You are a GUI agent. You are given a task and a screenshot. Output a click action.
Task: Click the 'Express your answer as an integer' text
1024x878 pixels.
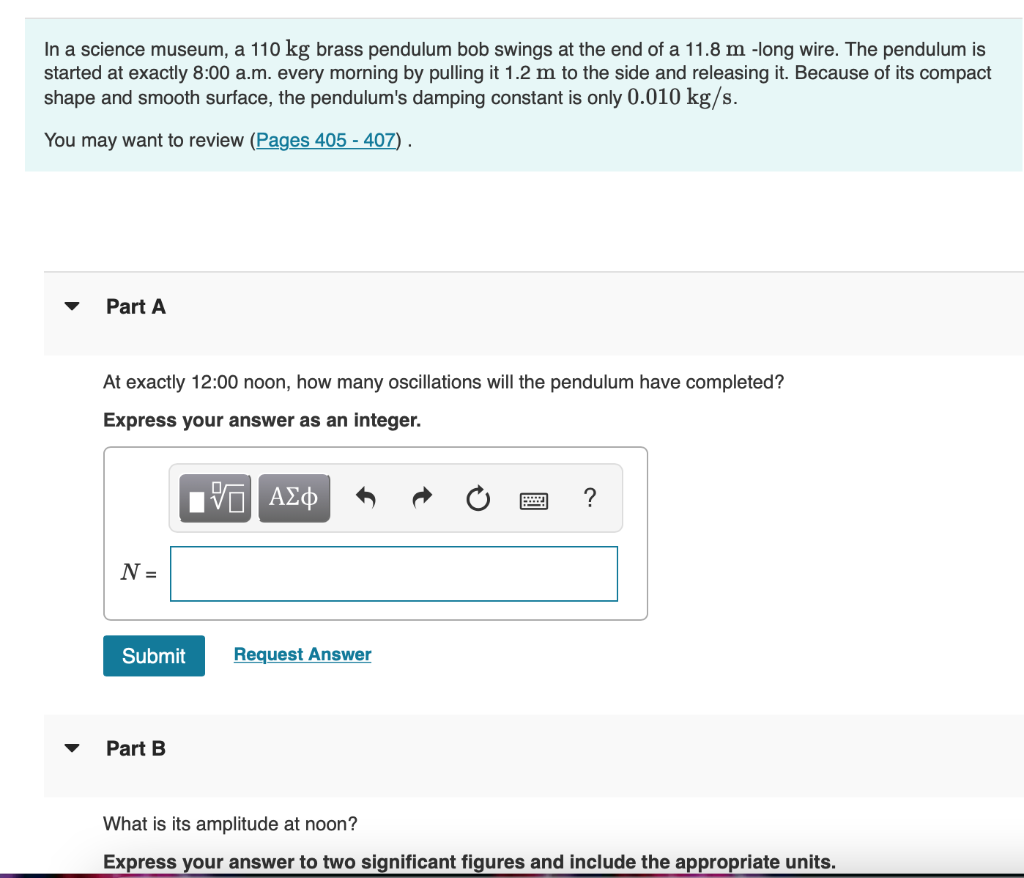click(262, 419)
